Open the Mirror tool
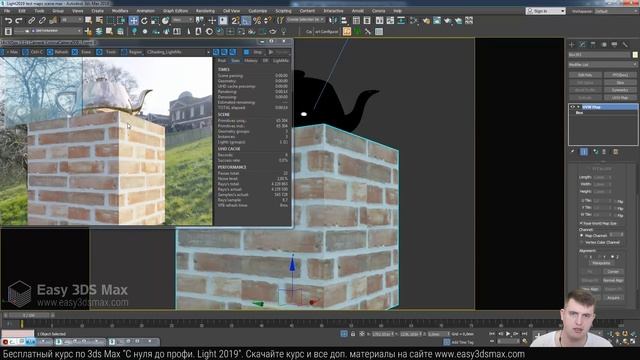The width and height of the screenshot is (640, 360). (x=333, y=20)
